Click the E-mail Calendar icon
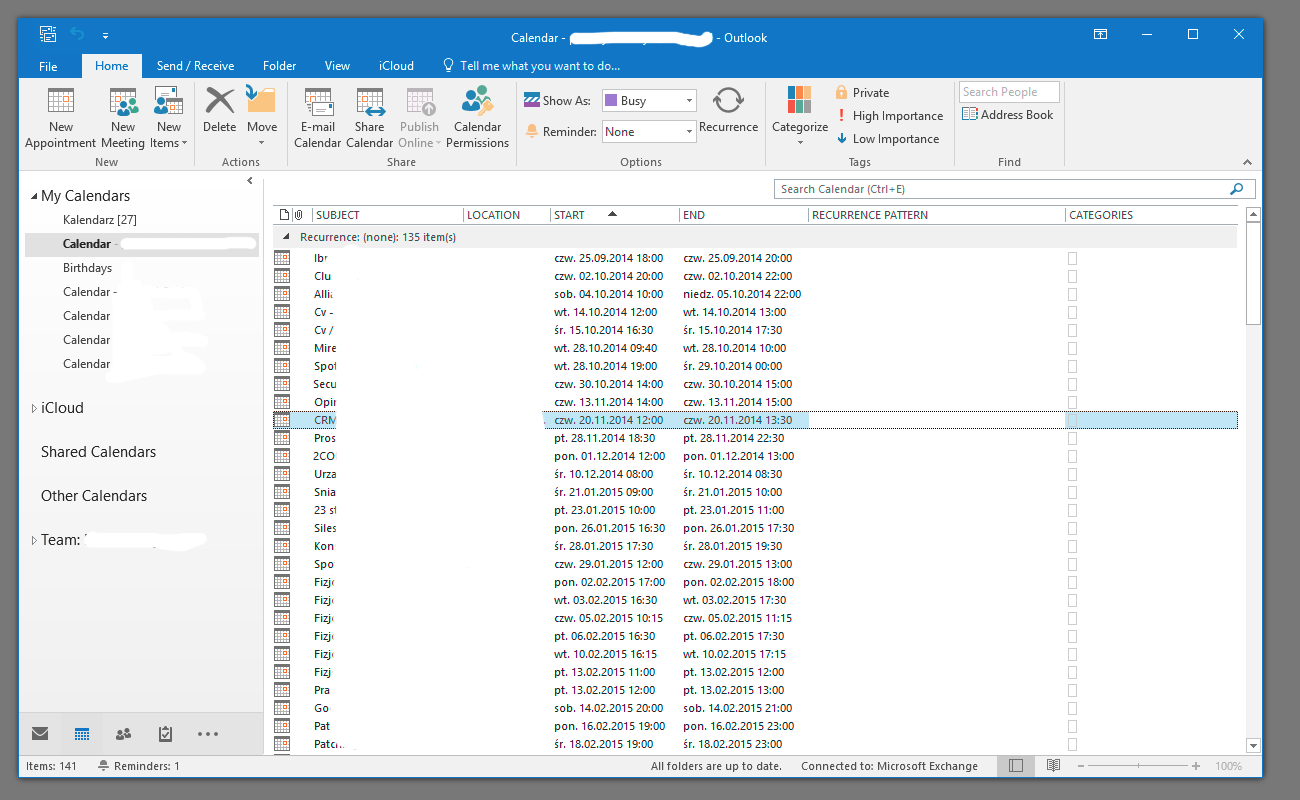Screen dimensions: 1300x800 (x=318, y=103)
